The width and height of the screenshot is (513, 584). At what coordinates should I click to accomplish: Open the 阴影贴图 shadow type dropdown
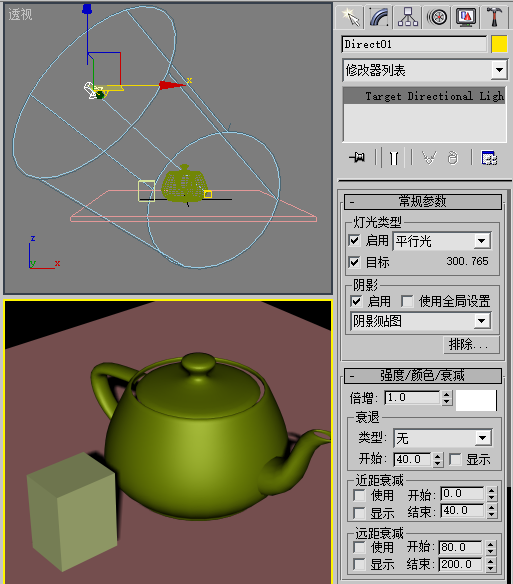(x=421, y=321)
